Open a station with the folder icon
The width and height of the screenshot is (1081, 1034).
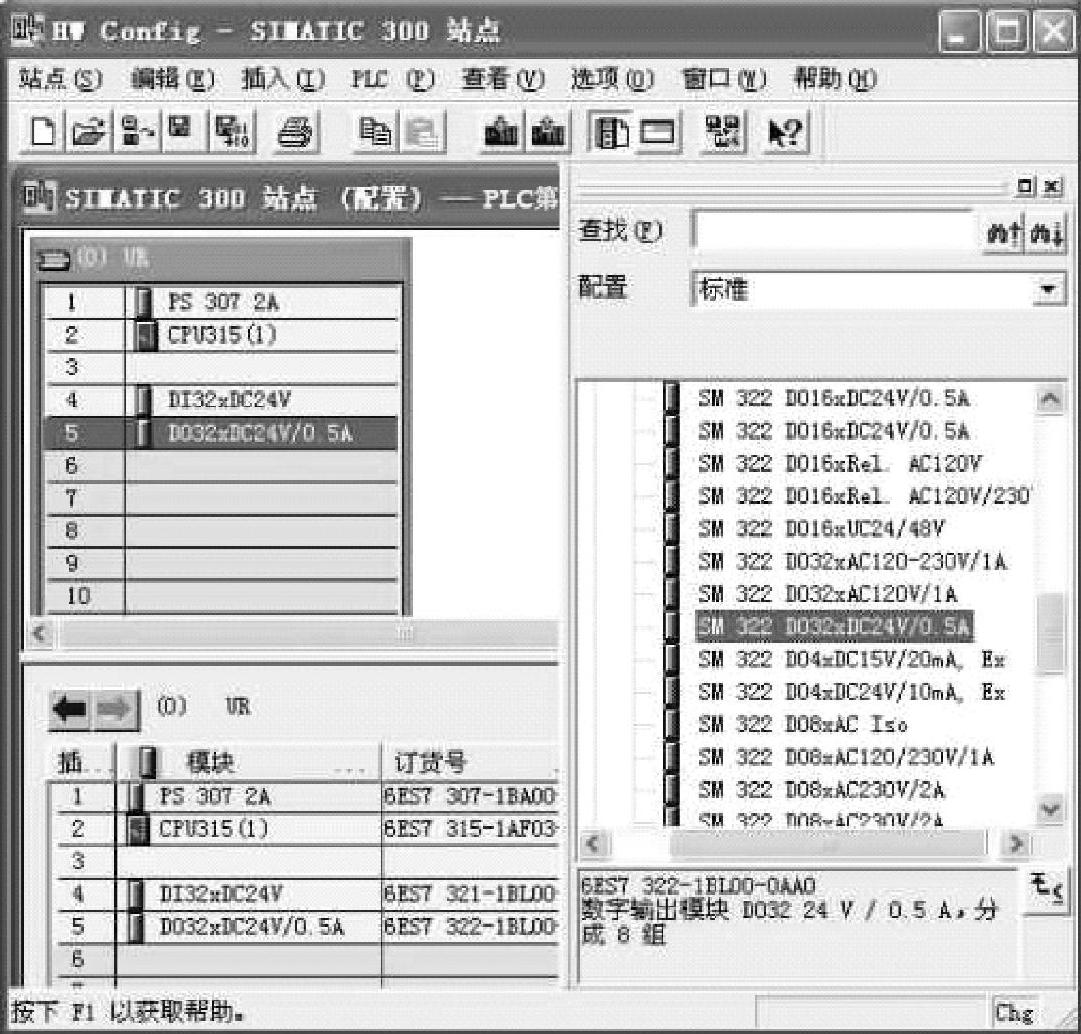coord(88,131)
